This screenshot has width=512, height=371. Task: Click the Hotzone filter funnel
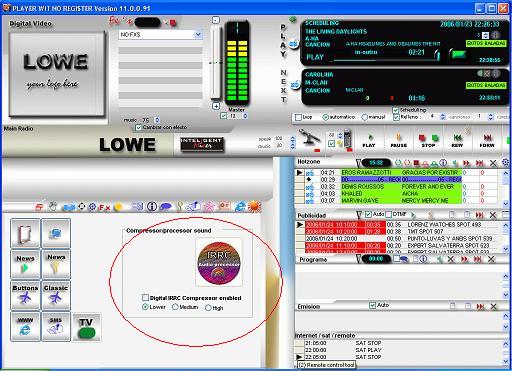pos(358,163)
